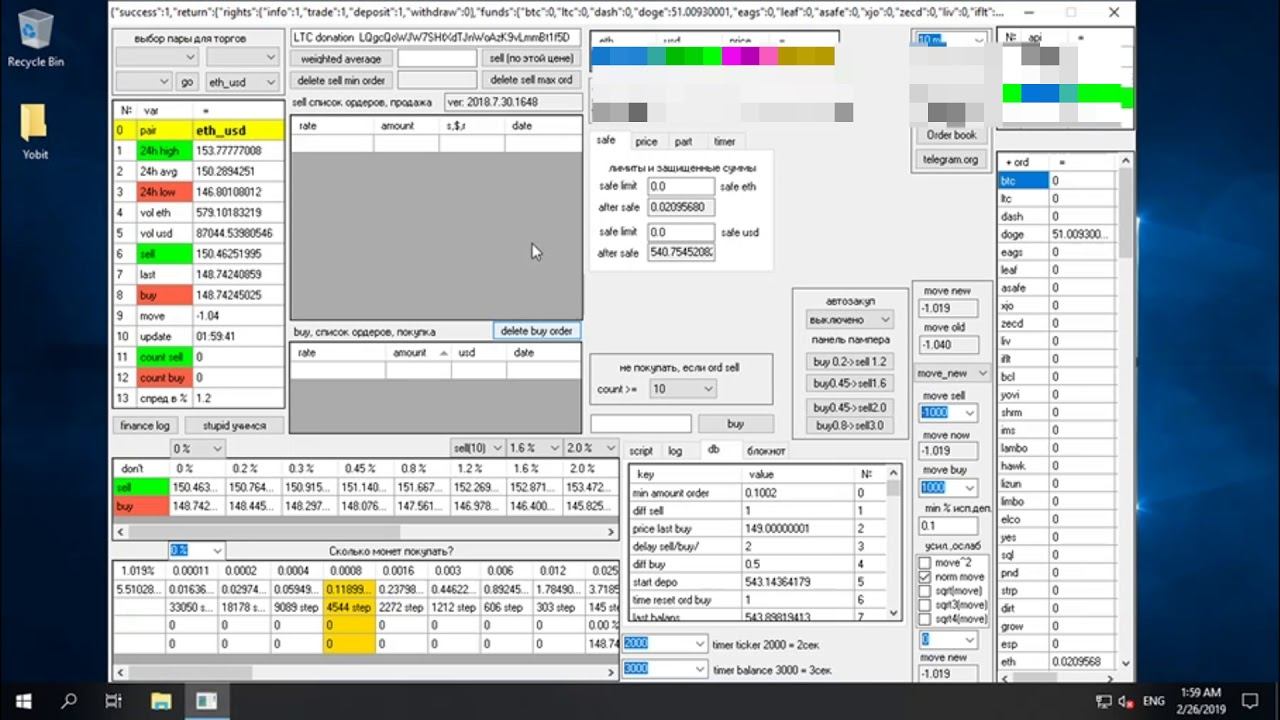Click the safe limit eth input field
Viewport: 1280px width, 720px height.
pos(681,186)
